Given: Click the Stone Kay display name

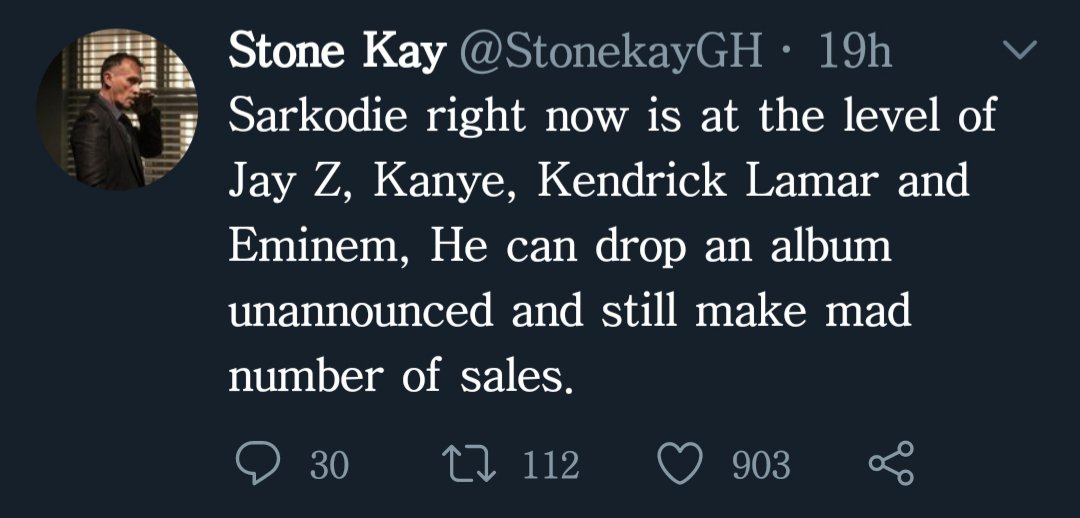Looking at the screenshot, I should point(336,52).
